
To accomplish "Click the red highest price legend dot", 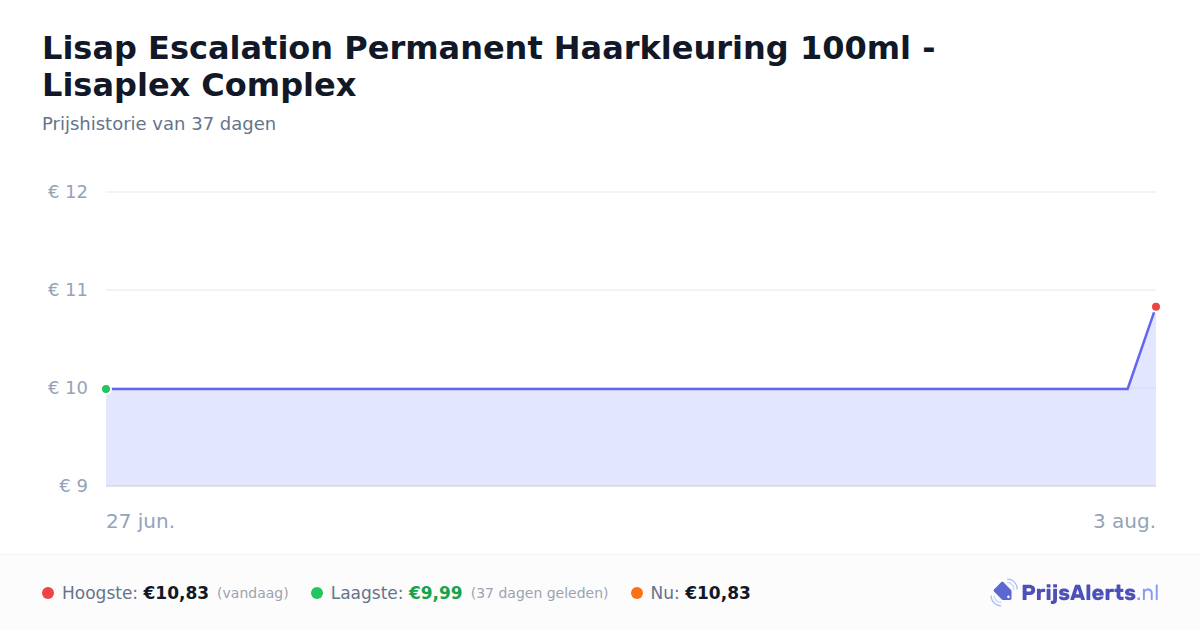I will [48, 593].
